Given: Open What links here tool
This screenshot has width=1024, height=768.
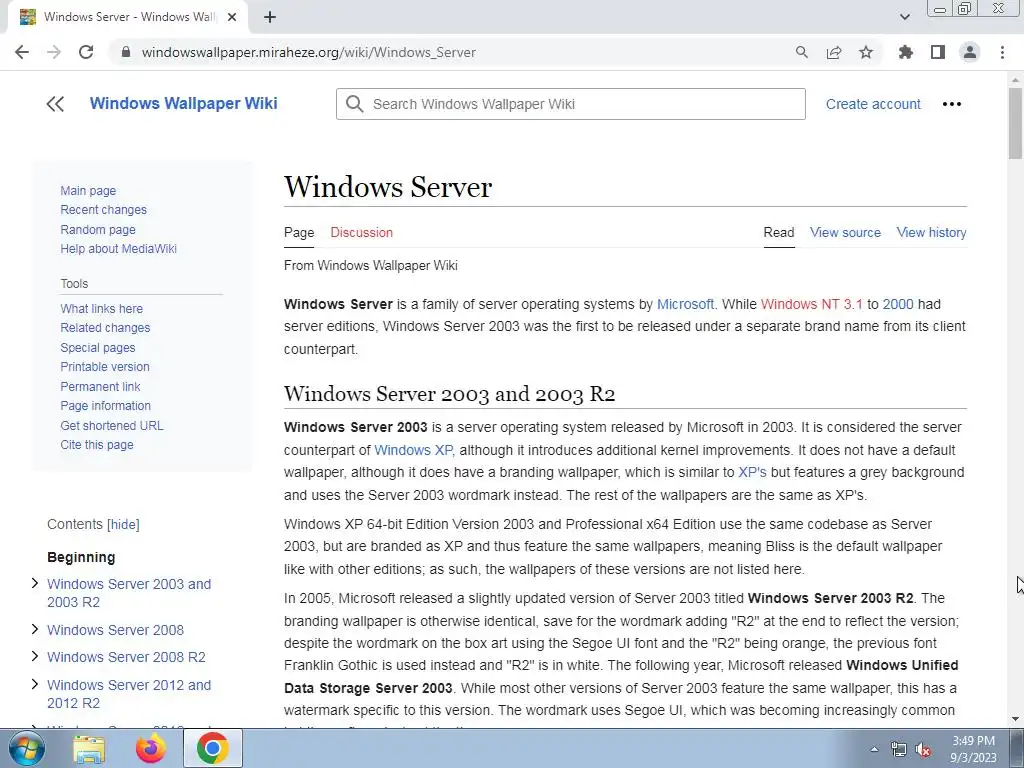Looking at the screenshot, I should point(101,309).
